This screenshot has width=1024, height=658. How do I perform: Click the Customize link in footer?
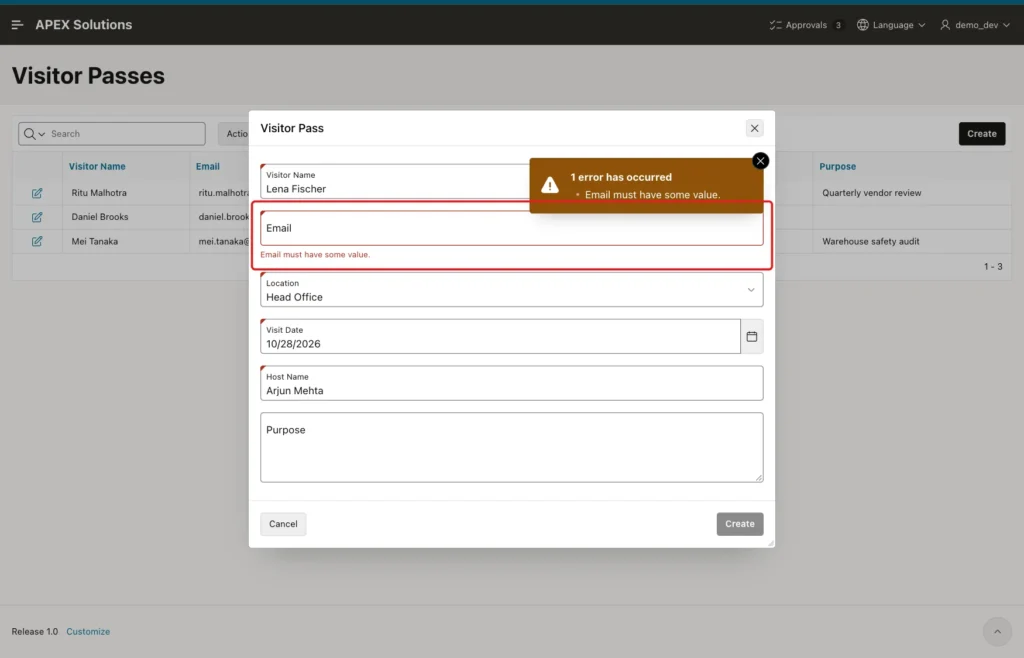88,632
